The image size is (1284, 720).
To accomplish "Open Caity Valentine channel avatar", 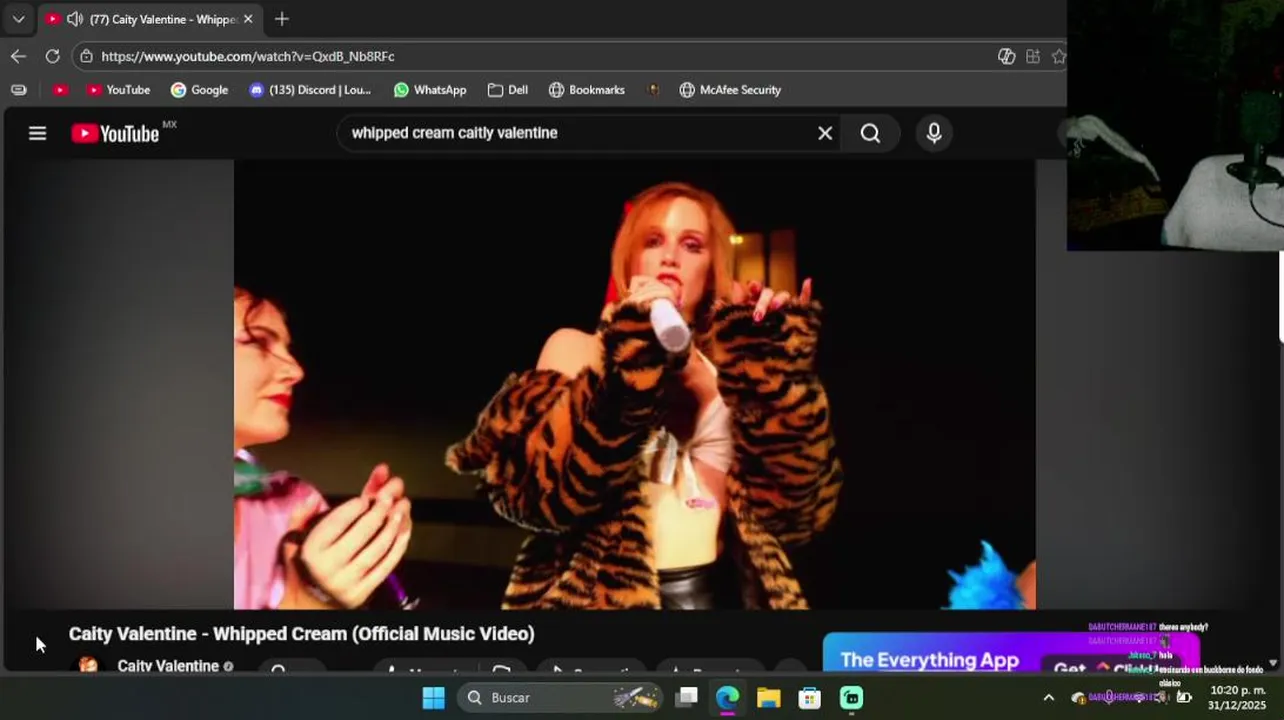I will tap(88, 665).
